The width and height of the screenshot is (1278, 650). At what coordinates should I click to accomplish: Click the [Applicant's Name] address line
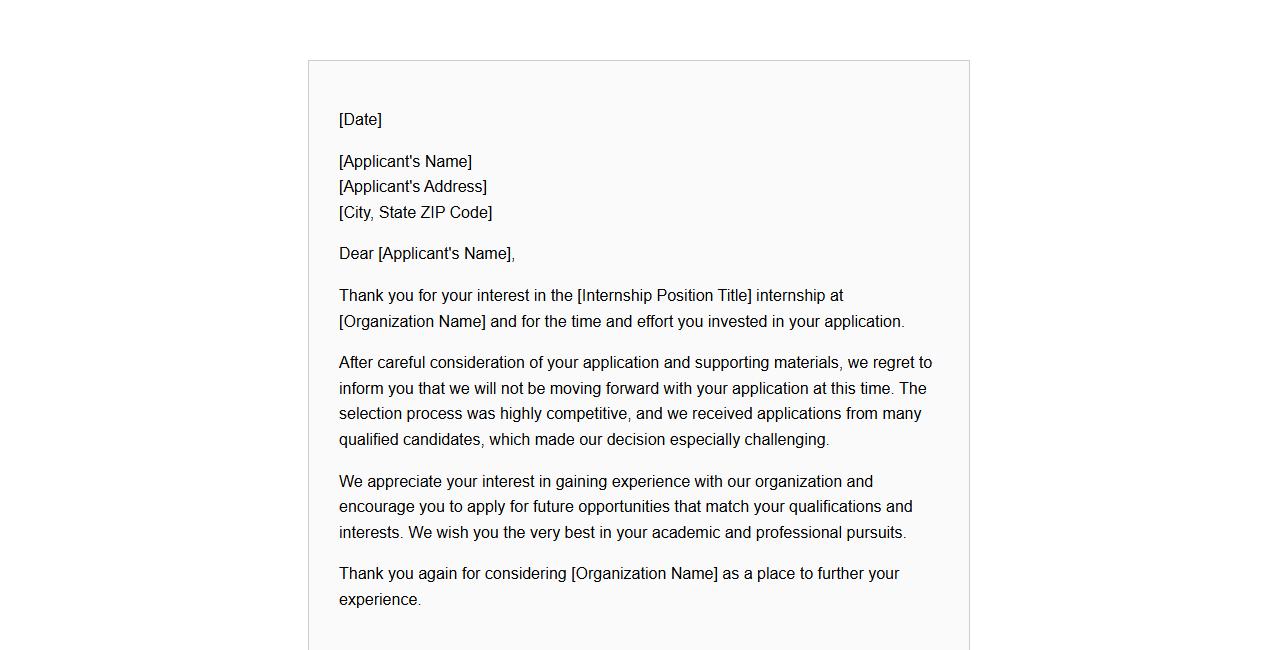click(x=405, y=162)
